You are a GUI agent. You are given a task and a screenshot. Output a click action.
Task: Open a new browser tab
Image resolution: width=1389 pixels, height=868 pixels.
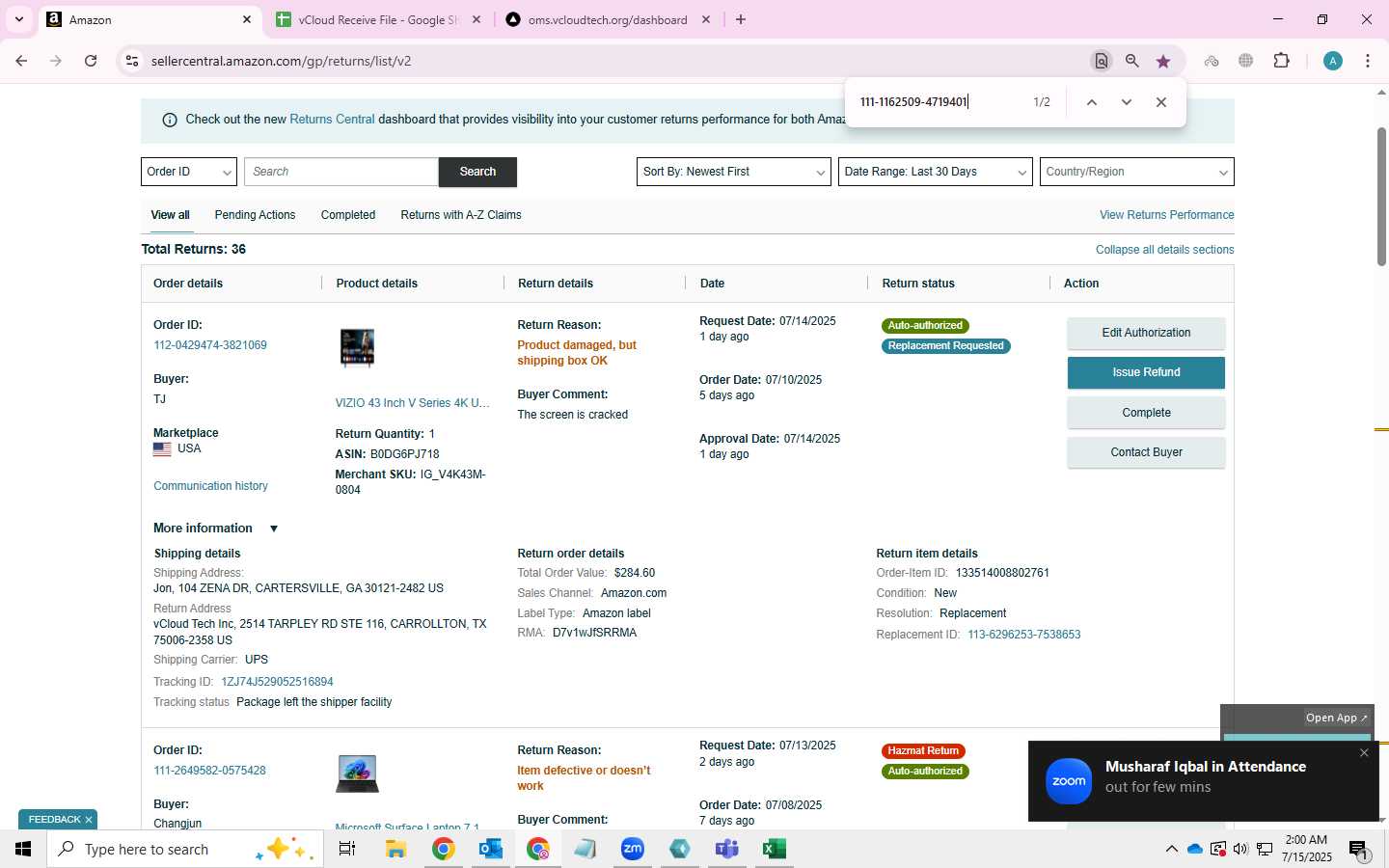[741, 19]
